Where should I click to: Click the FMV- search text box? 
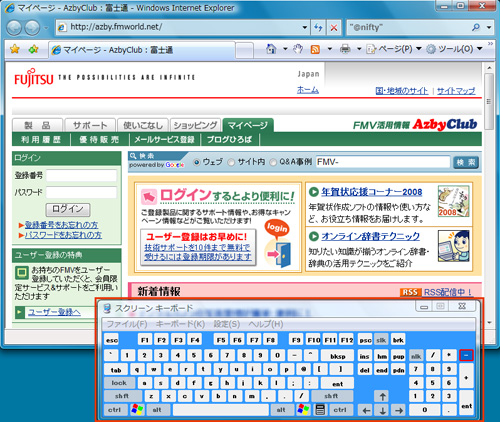[x=383, y=162]
